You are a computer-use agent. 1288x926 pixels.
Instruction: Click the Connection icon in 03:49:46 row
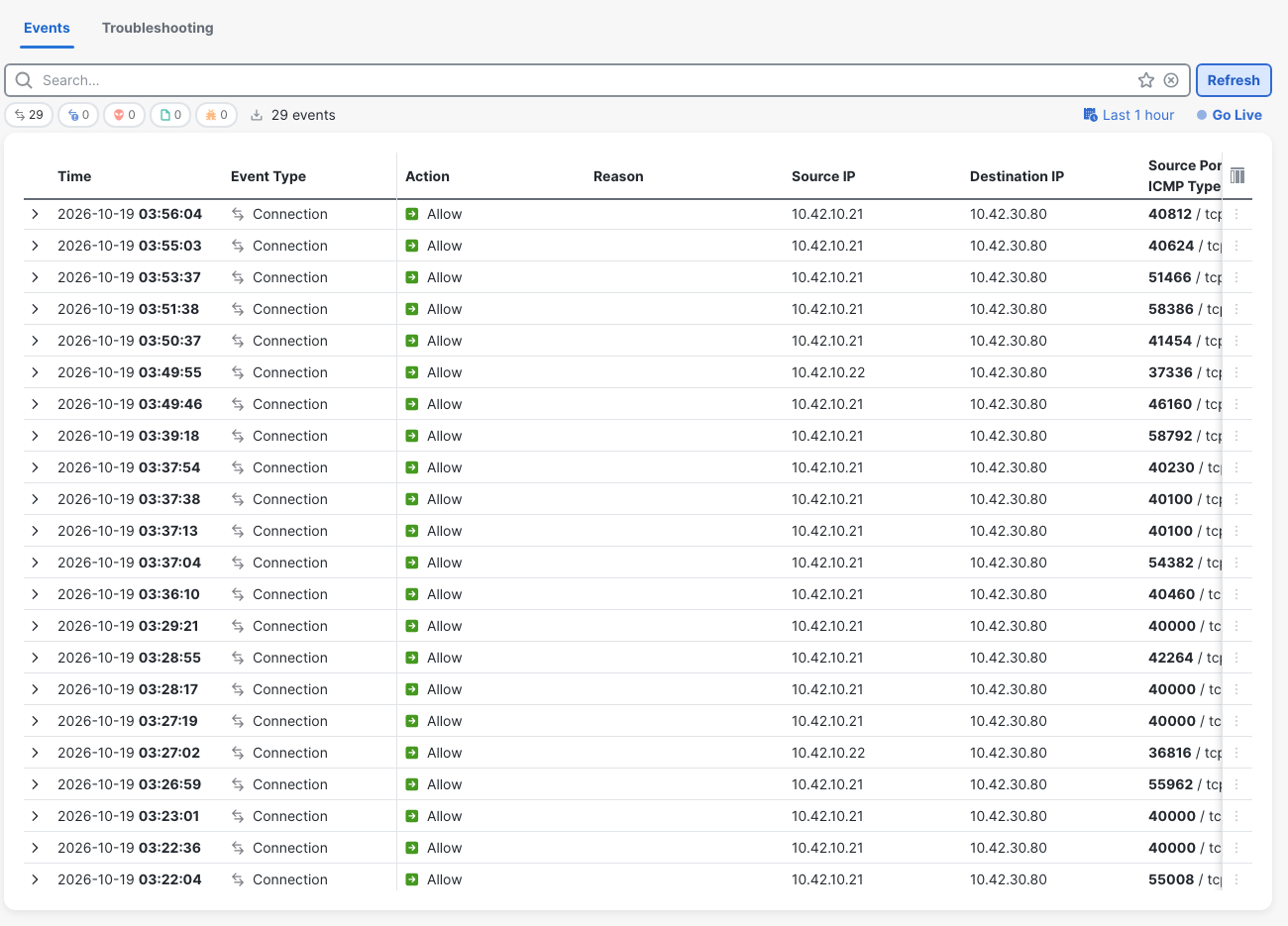point(238,404)
